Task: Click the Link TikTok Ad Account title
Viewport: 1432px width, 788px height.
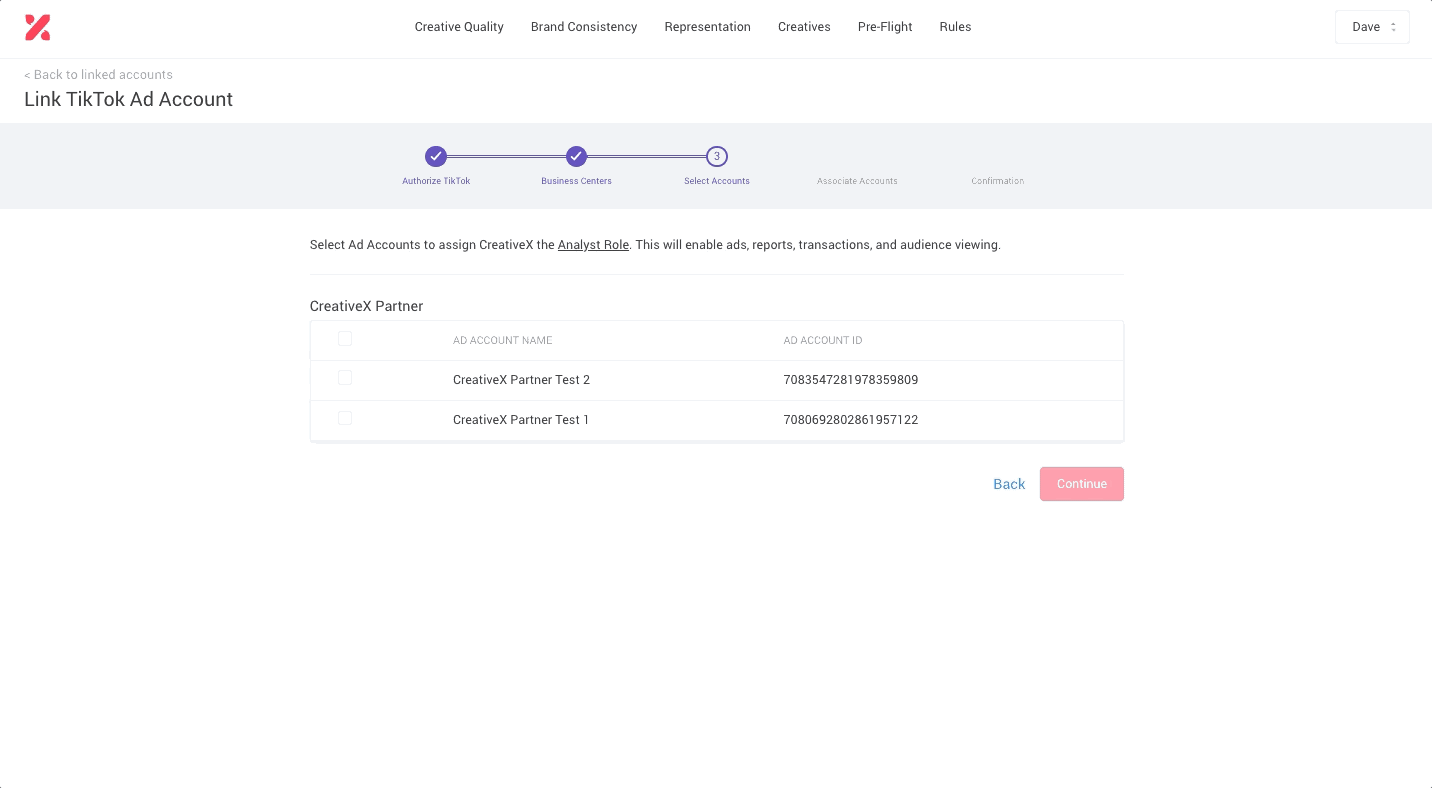Action: pyautogui.click(x=128, y=99)
